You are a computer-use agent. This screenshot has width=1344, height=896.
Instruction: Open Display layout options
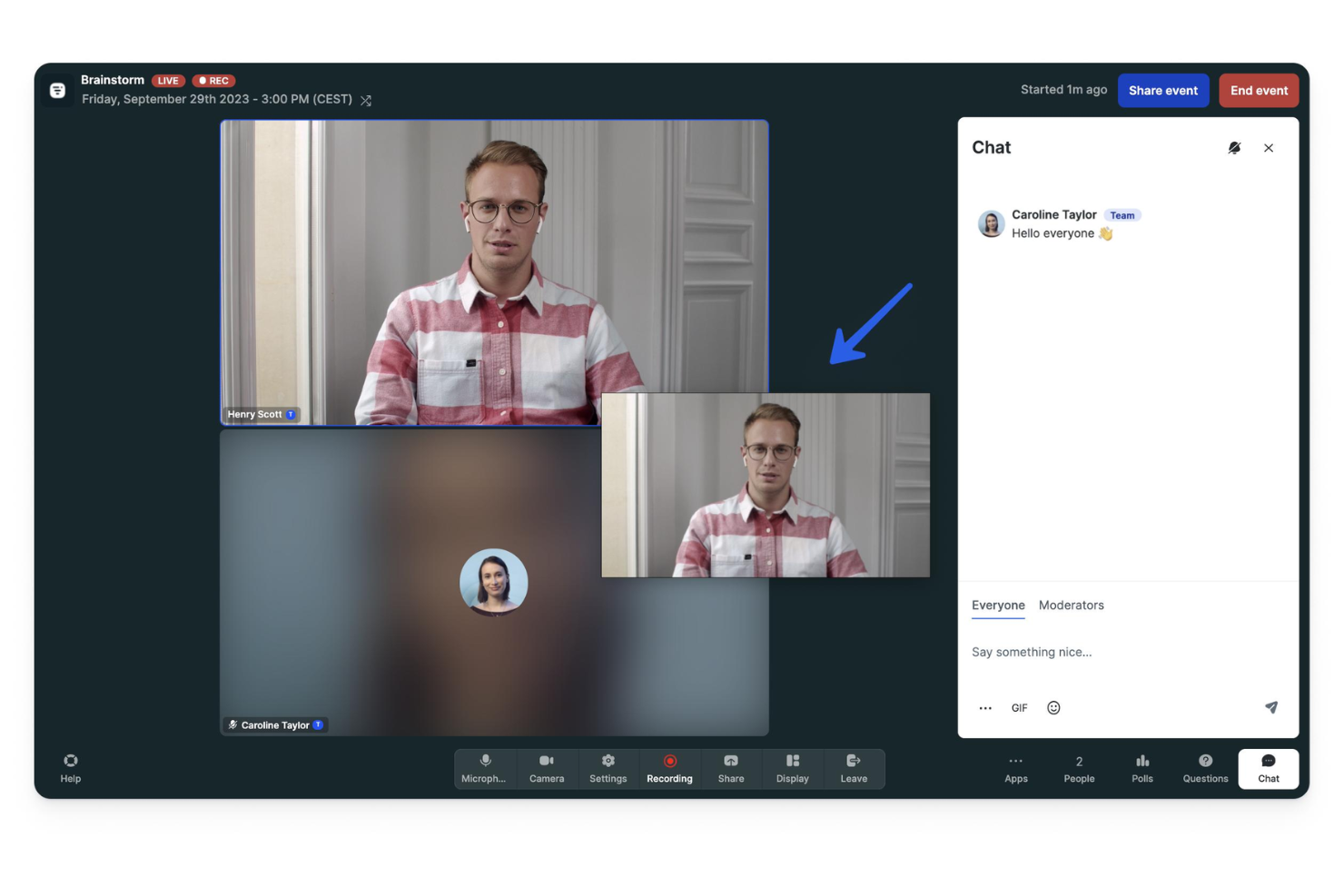(x=791, y=768)
